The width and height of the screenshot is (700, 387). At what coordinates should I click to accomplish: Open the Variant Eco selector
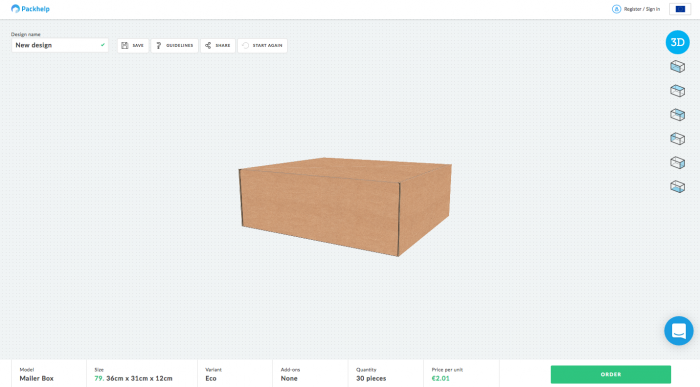point(235,374)
